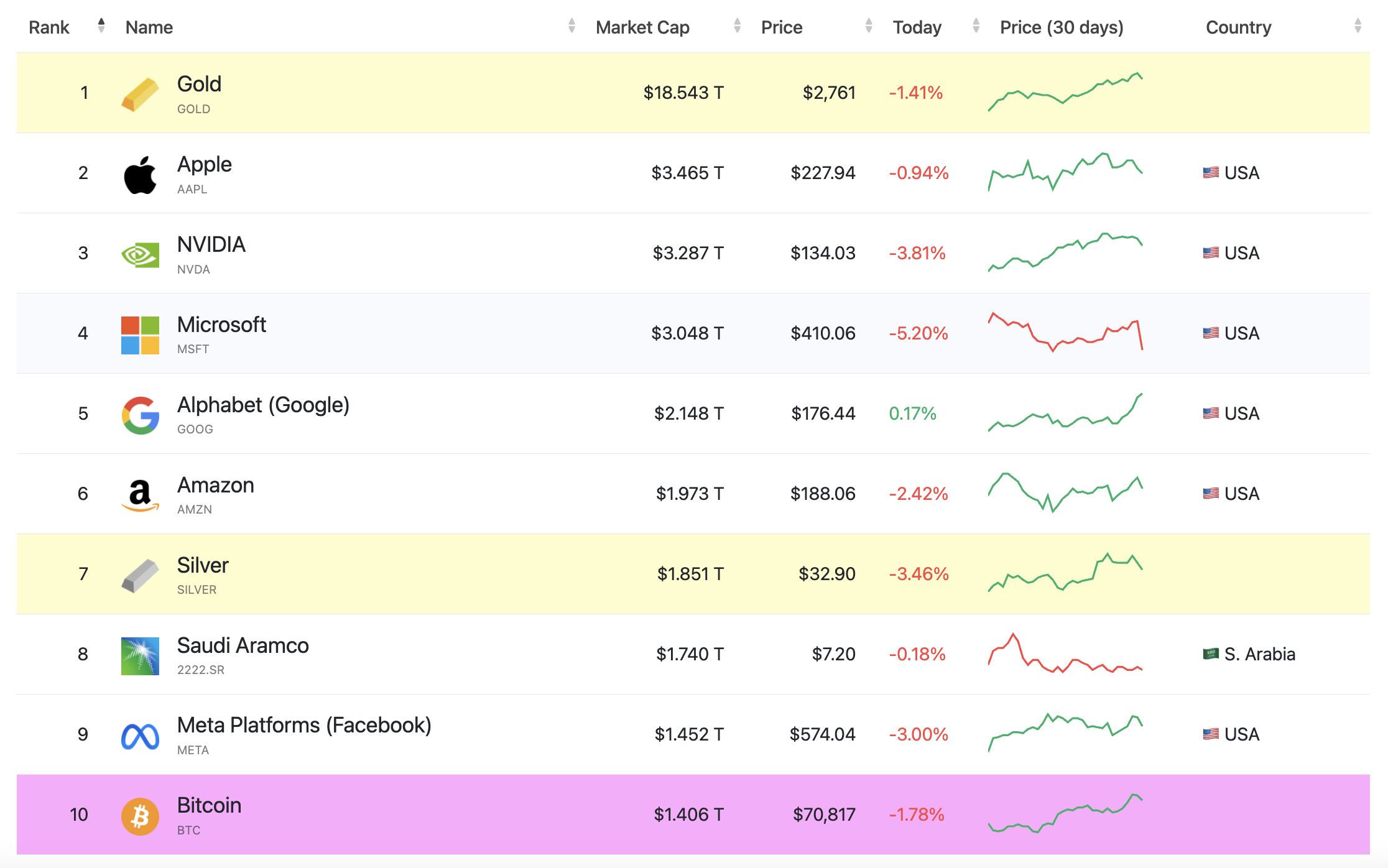
Task: Click the Silver bar icon
Action: pos(140,575)
